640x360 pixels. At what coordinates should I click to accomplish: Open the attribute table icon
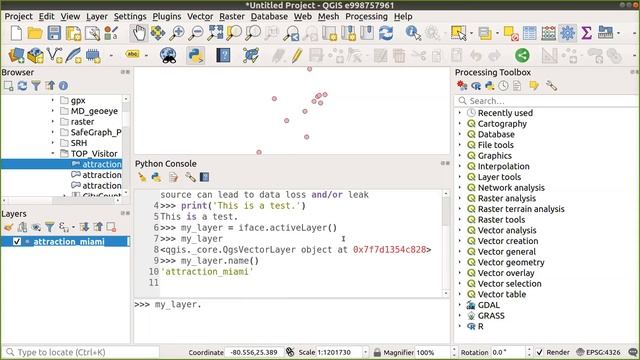click(529, 33)
